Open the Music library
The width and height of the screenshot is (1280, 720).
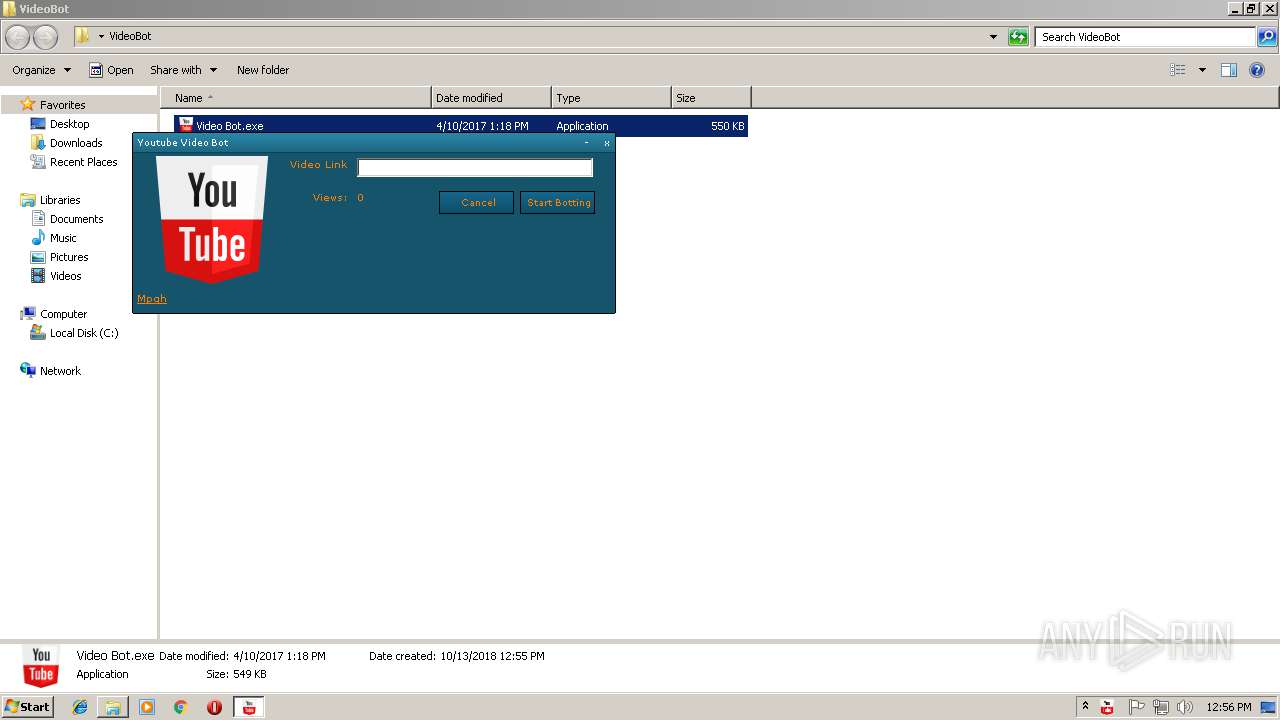(63, 238)
